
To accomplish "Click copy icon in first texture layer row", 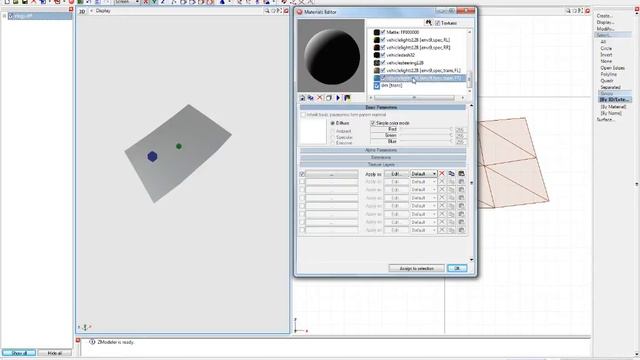I will 451,173.
